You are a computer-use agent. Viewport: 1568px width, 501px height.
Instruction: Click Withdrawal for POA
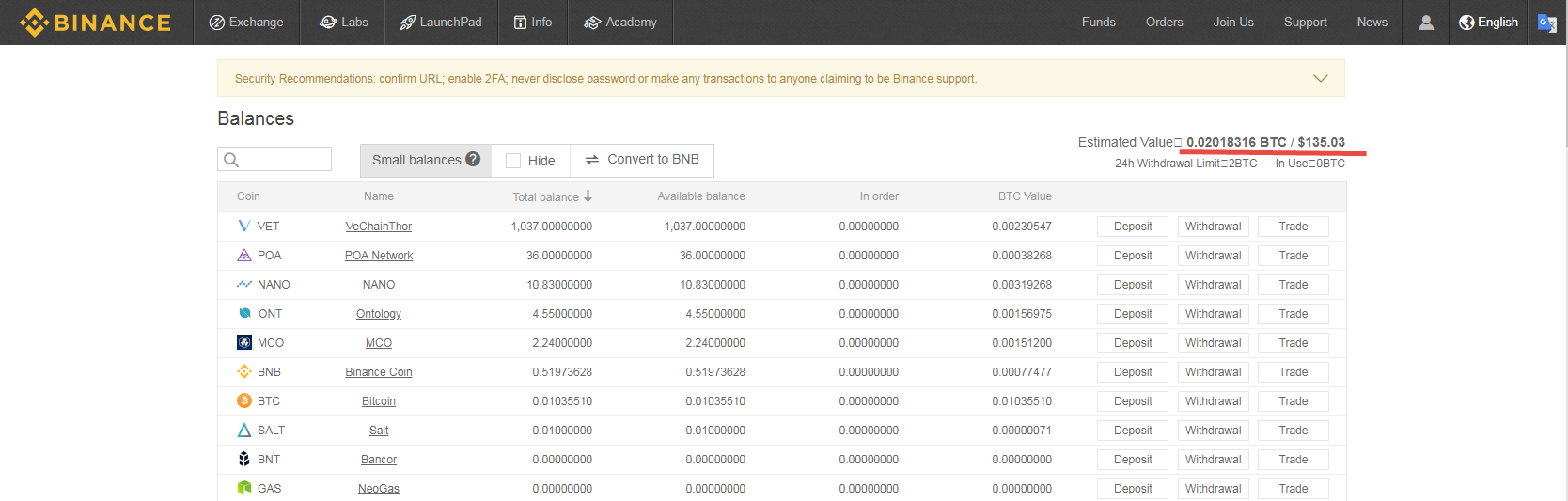1214,256
